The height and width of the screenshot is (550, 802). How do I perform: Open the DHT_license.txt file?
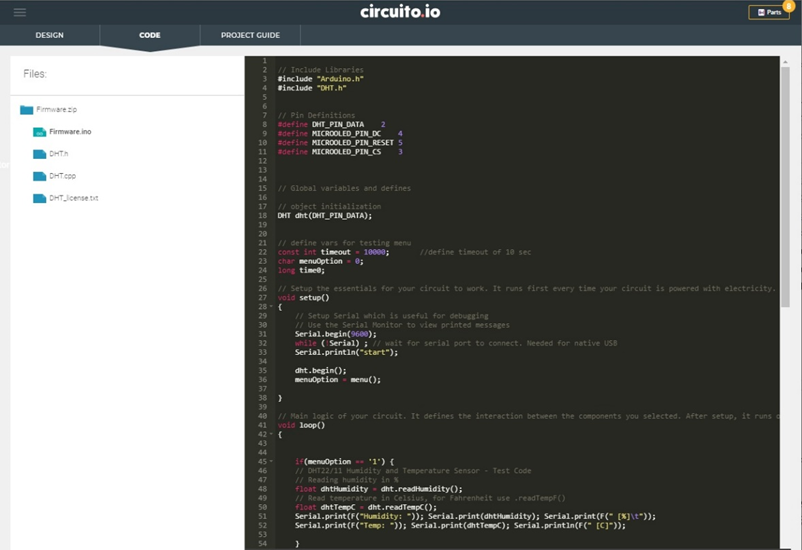pos(74,198)
